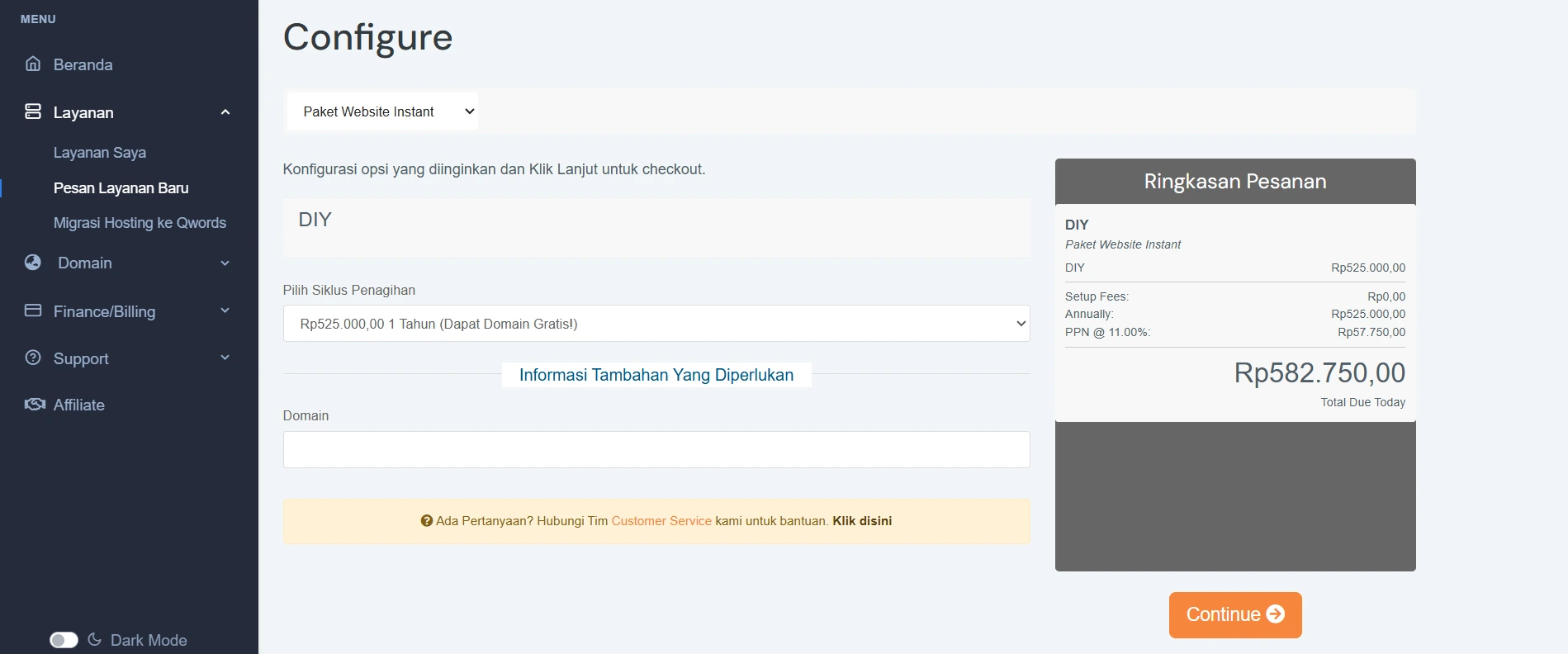Screen dimensions: 1568x654
Task: Toggle the Dark Mode switch
Action: pyautogui.click(x=64, y=640)
